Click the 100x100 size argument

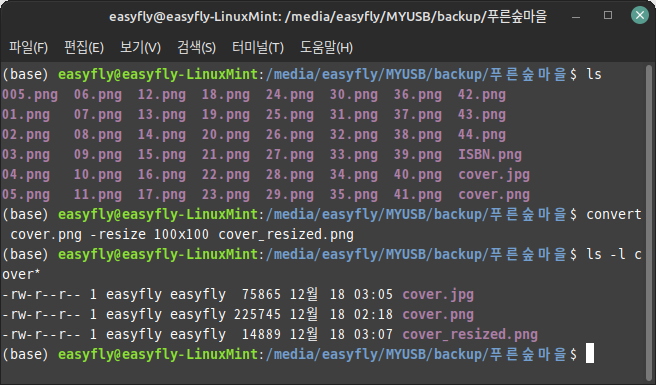(x=182, y=234)
